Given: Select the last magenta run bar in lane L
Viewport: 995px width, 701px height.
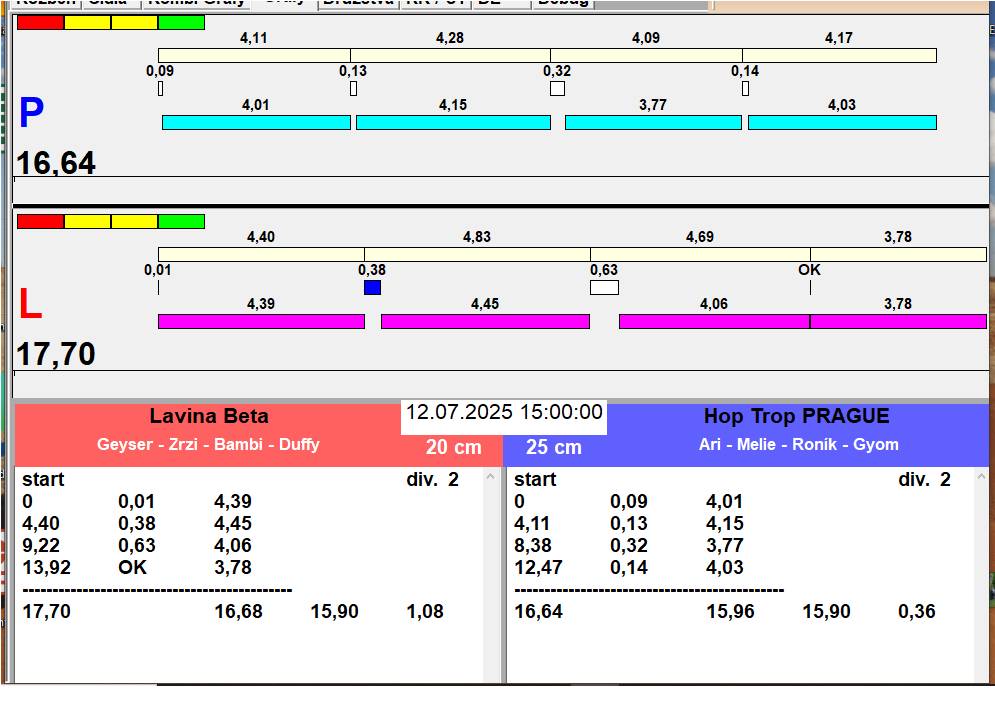Looking at the screenshot, I should 898,322.
